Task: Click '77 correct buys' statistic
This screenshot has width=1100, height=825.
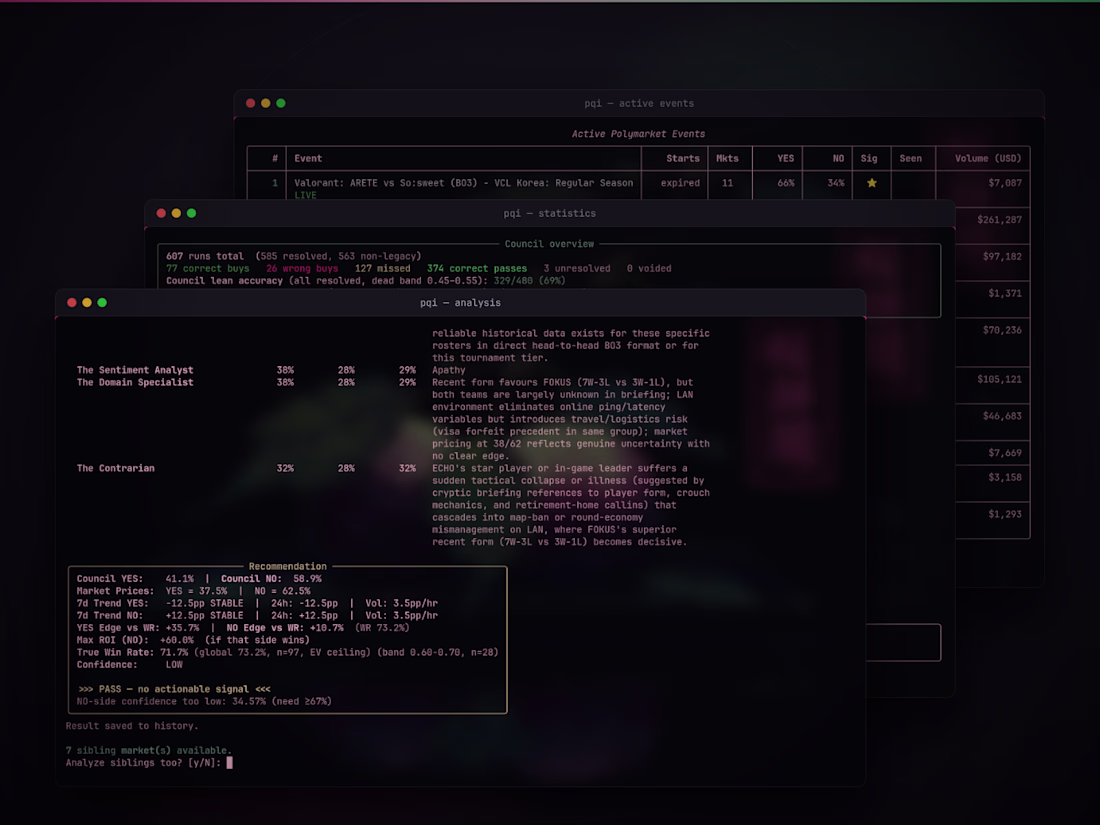Action: pos(208,269)
